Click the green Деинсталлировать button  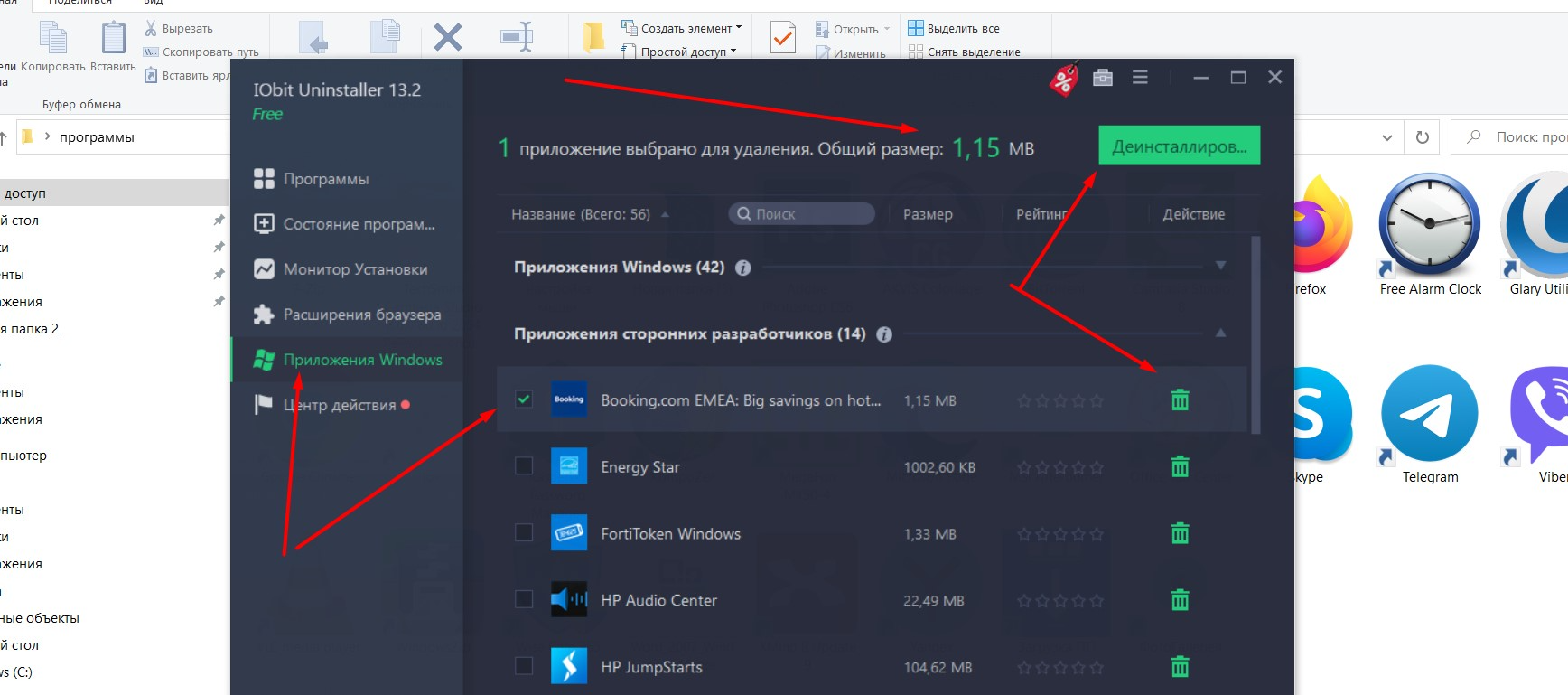1180,146
